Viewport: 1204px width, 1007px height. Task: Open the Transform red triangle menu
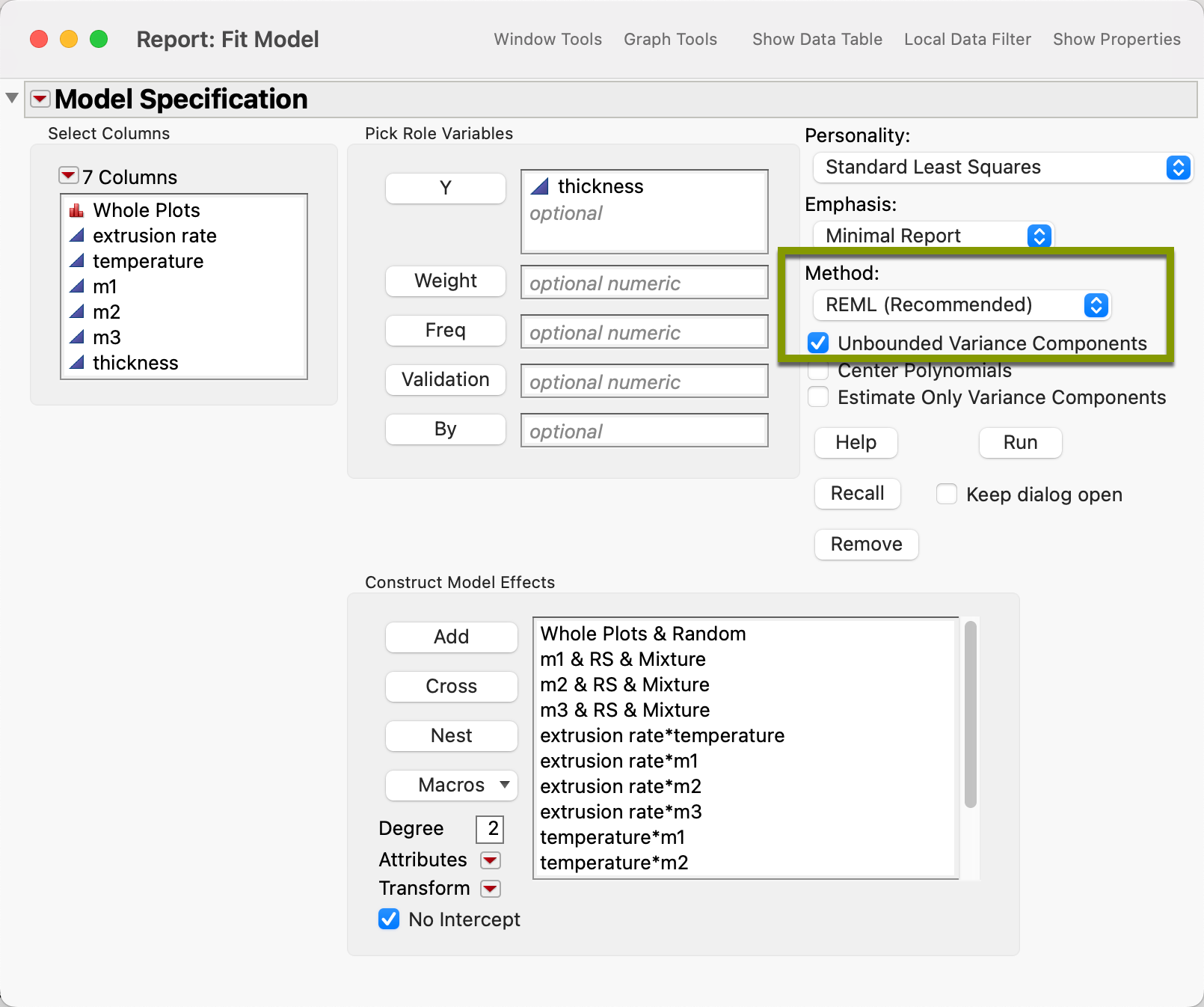click(491, 889)
